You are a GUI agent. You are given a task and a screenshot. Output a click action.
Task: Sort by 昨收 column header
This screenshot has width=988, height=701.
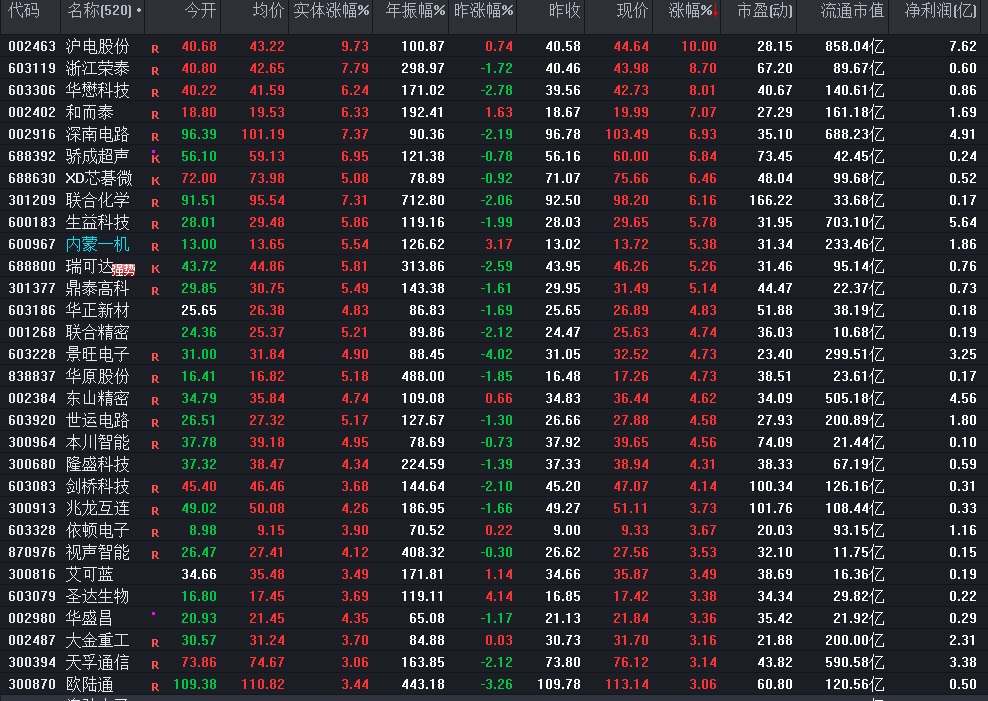point(565,11)
